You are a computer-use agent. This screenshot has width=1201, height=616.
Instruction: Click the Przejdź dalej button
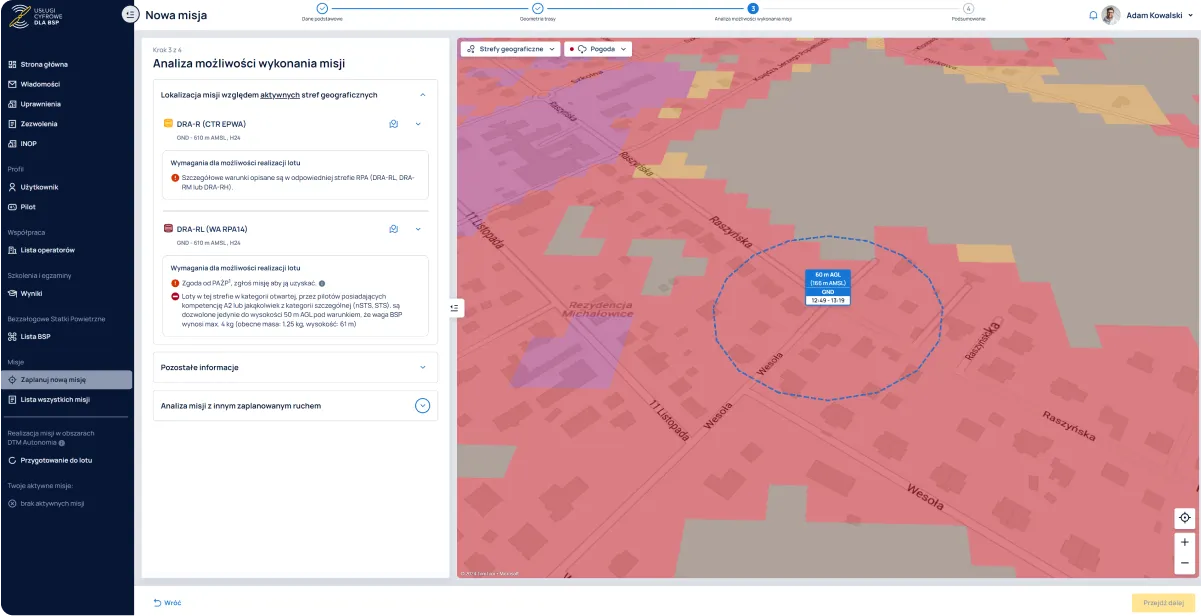pos(1162,603)
